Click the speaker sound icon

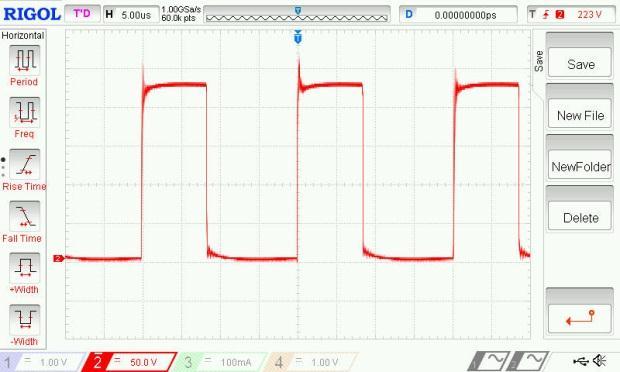600,361
